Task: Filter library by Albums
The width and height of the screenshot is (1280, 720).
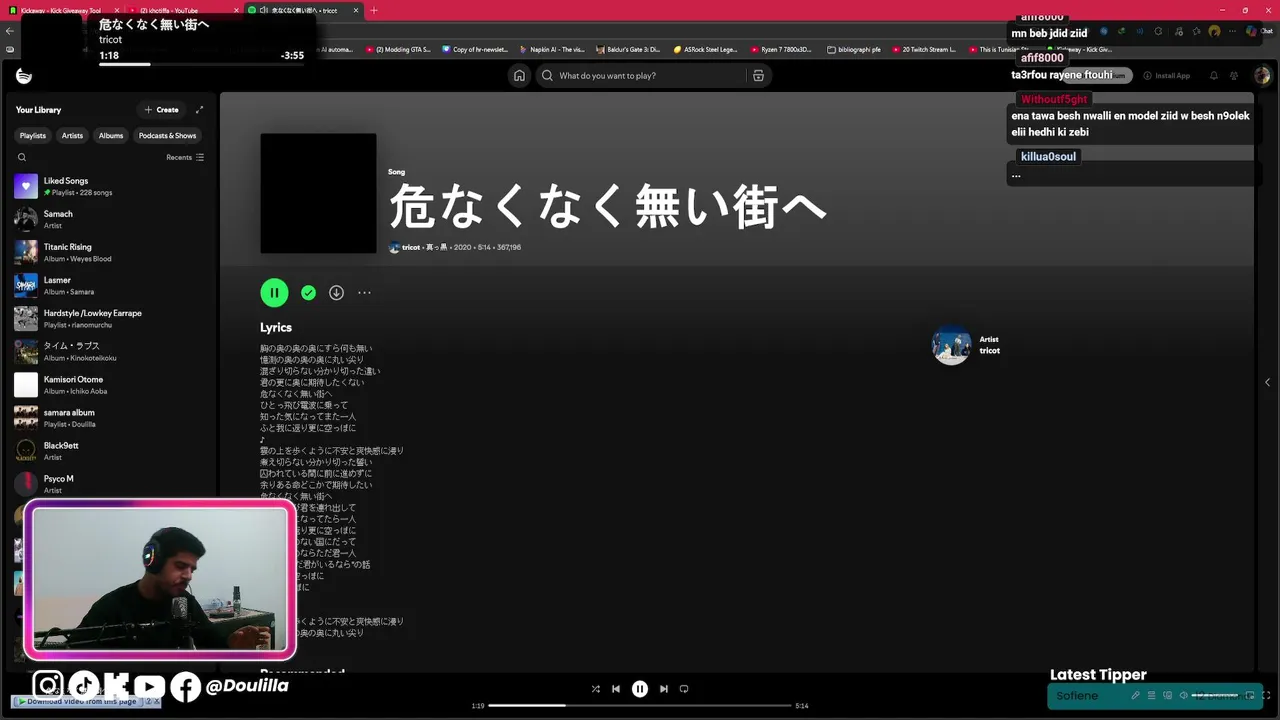Action: (111, 135)
